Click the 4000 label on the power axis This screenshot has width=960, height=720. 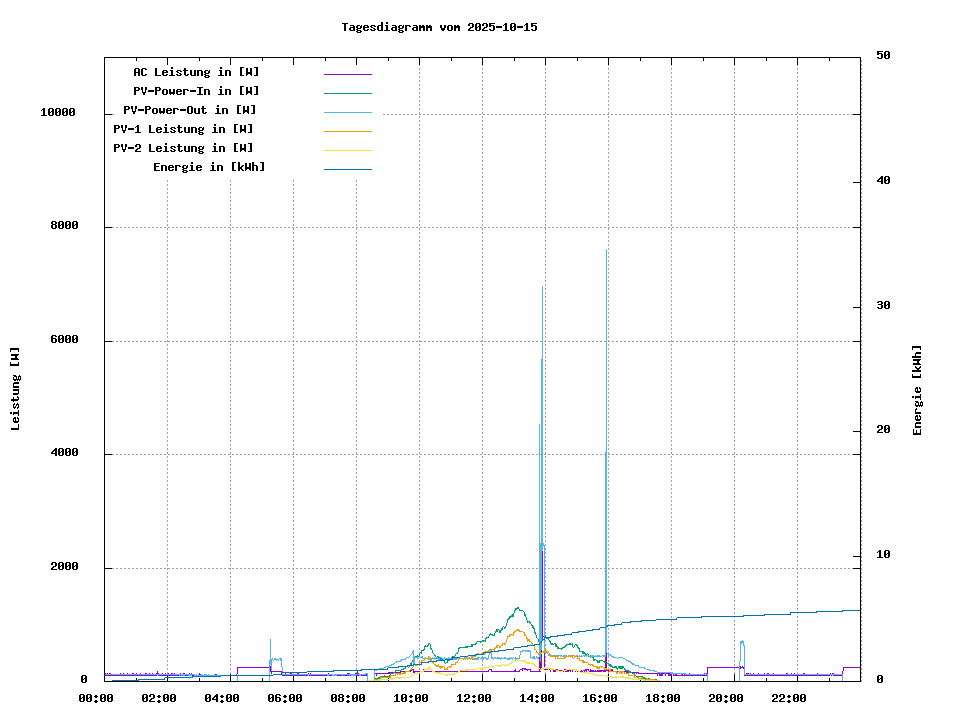tap(64, 454)
